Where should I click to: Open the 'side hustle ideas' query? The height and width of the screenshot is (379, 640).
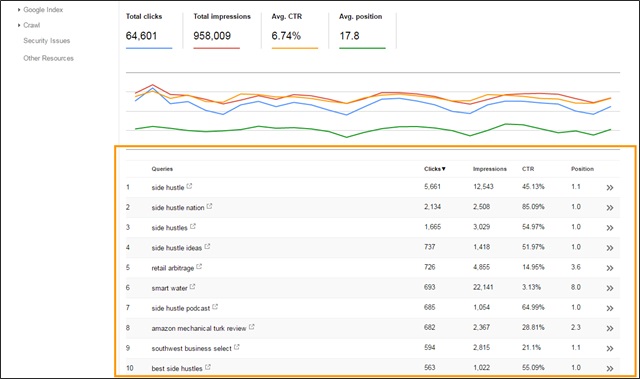[177, 248]
